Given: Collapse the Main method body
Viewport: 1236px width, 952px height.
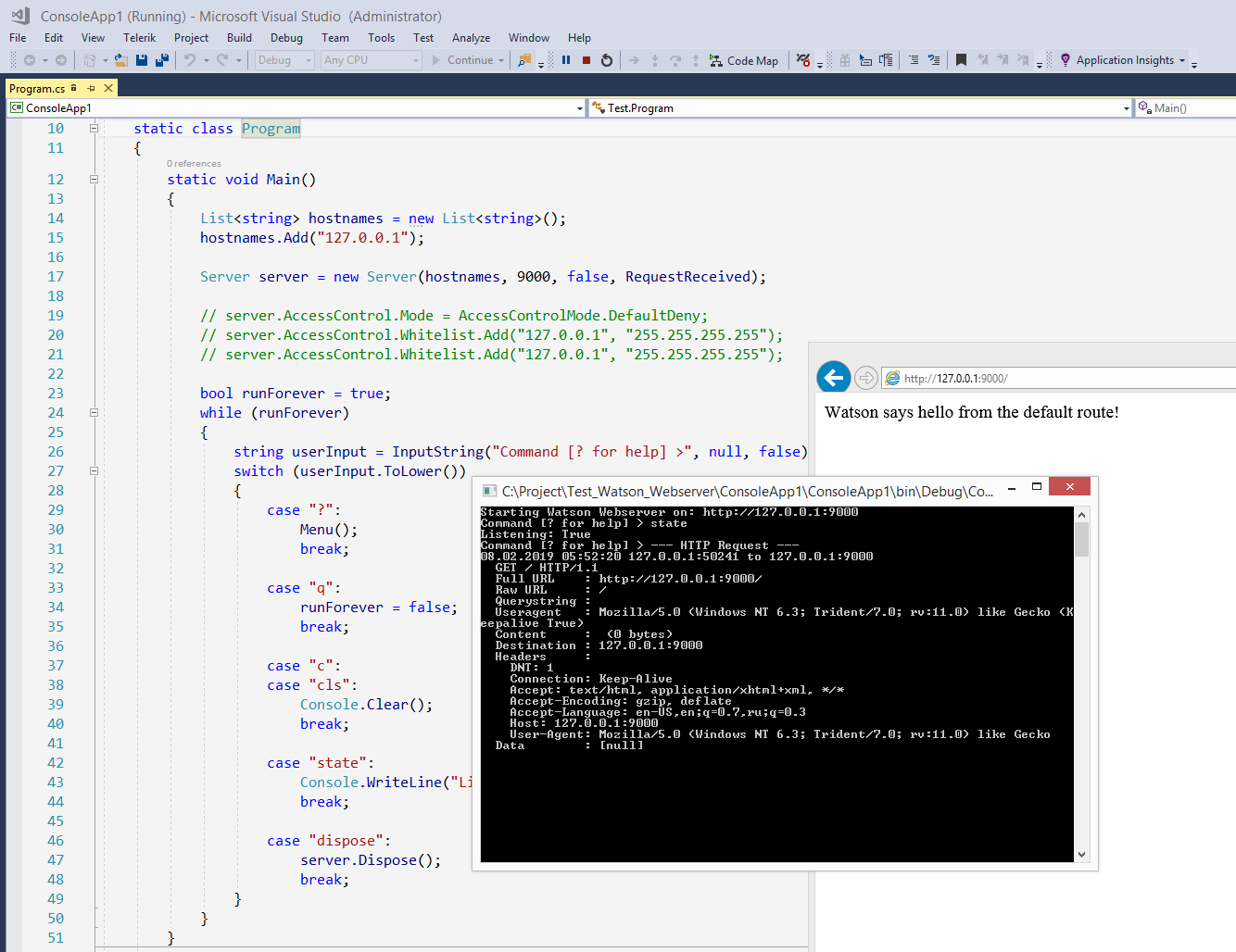Looking at the screenshot, I should (94, 179).
